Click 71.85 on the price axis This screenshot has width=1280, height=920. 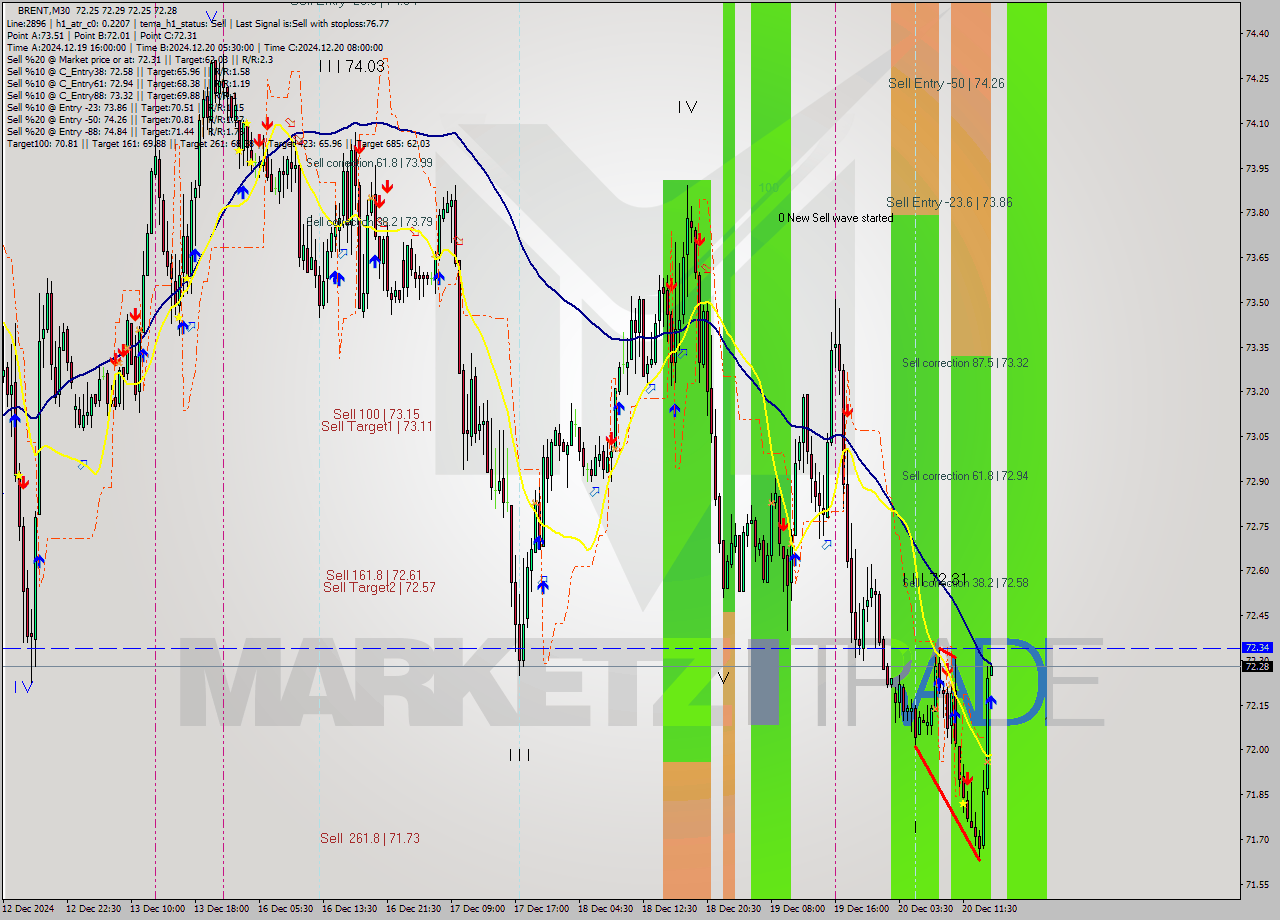[x=1257, y=795]
